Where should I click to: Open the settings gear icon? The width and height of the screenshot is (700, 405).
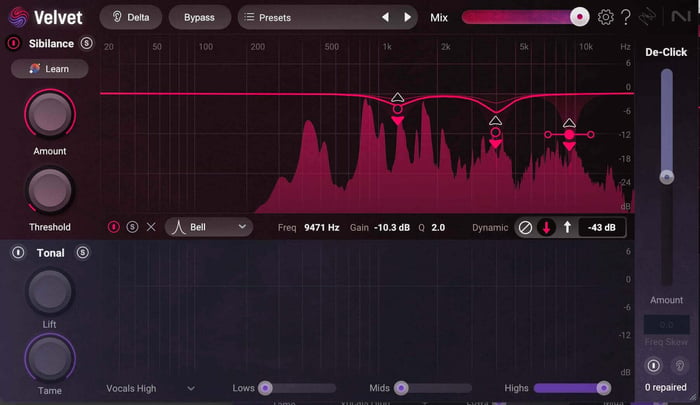click(605, 17)
